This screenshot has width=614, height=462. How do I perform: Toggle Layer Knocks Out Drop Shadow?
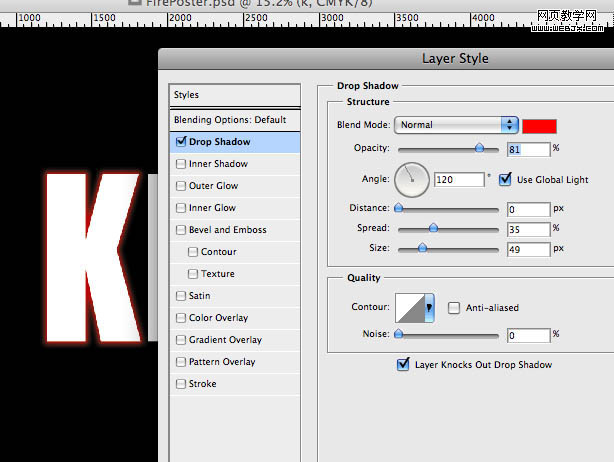pos(404,365)
